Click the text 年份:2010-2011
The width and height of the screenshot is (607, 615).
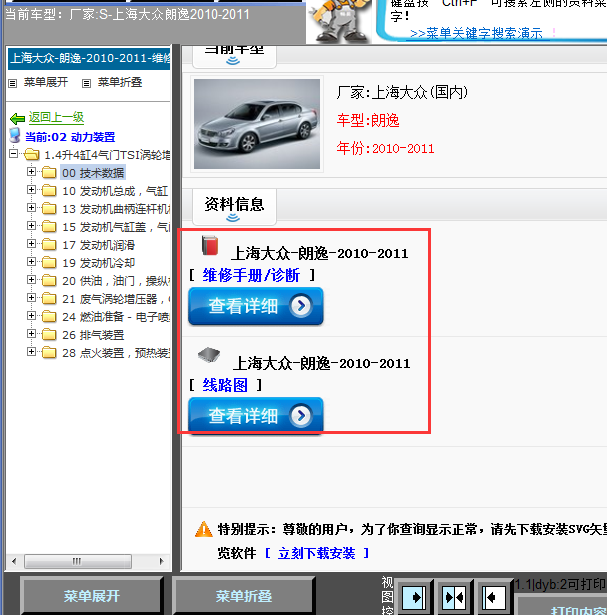tap(385, 148)
